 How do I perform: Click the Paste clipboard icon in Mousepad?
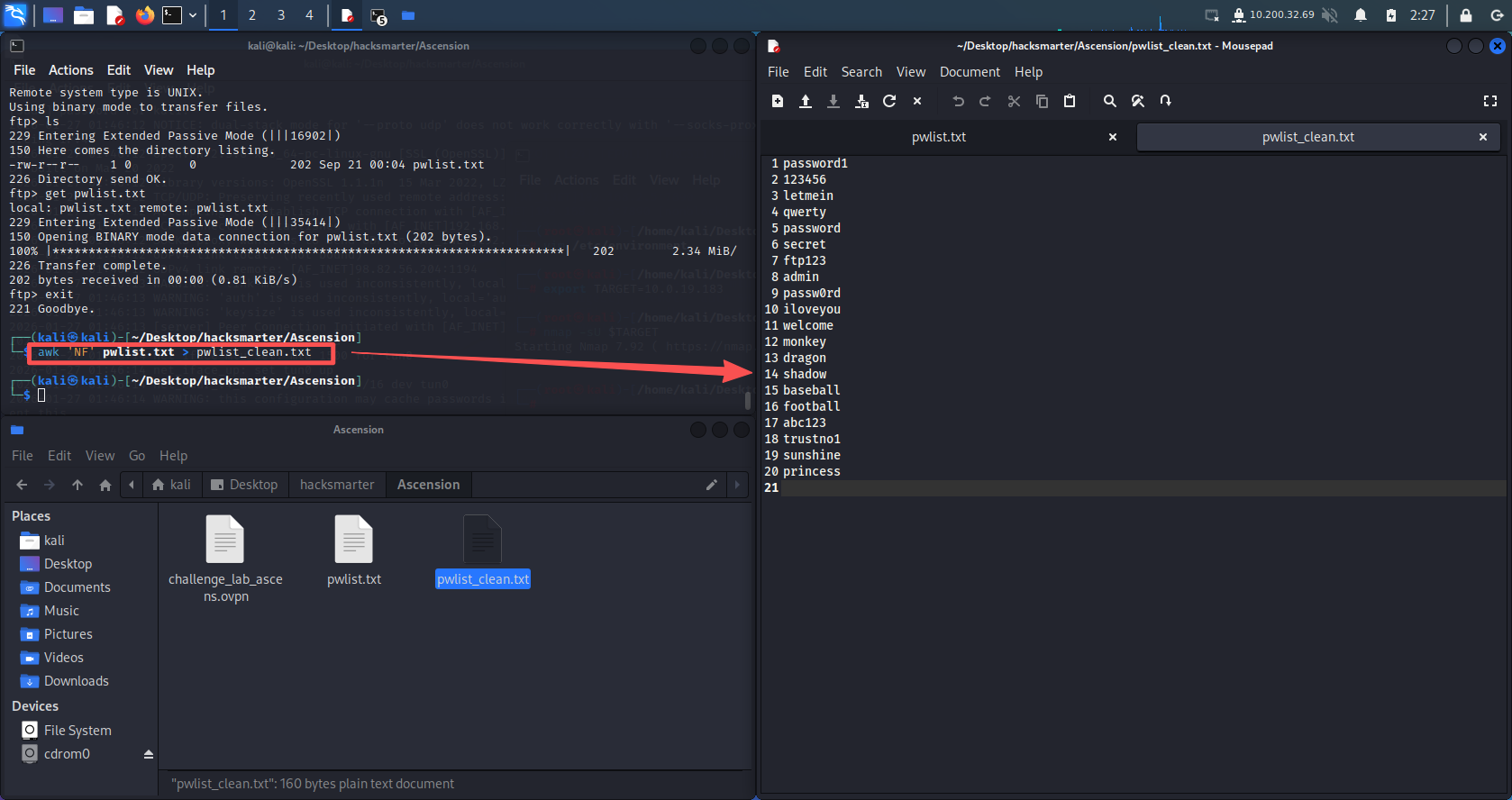tap(1070, 101)
